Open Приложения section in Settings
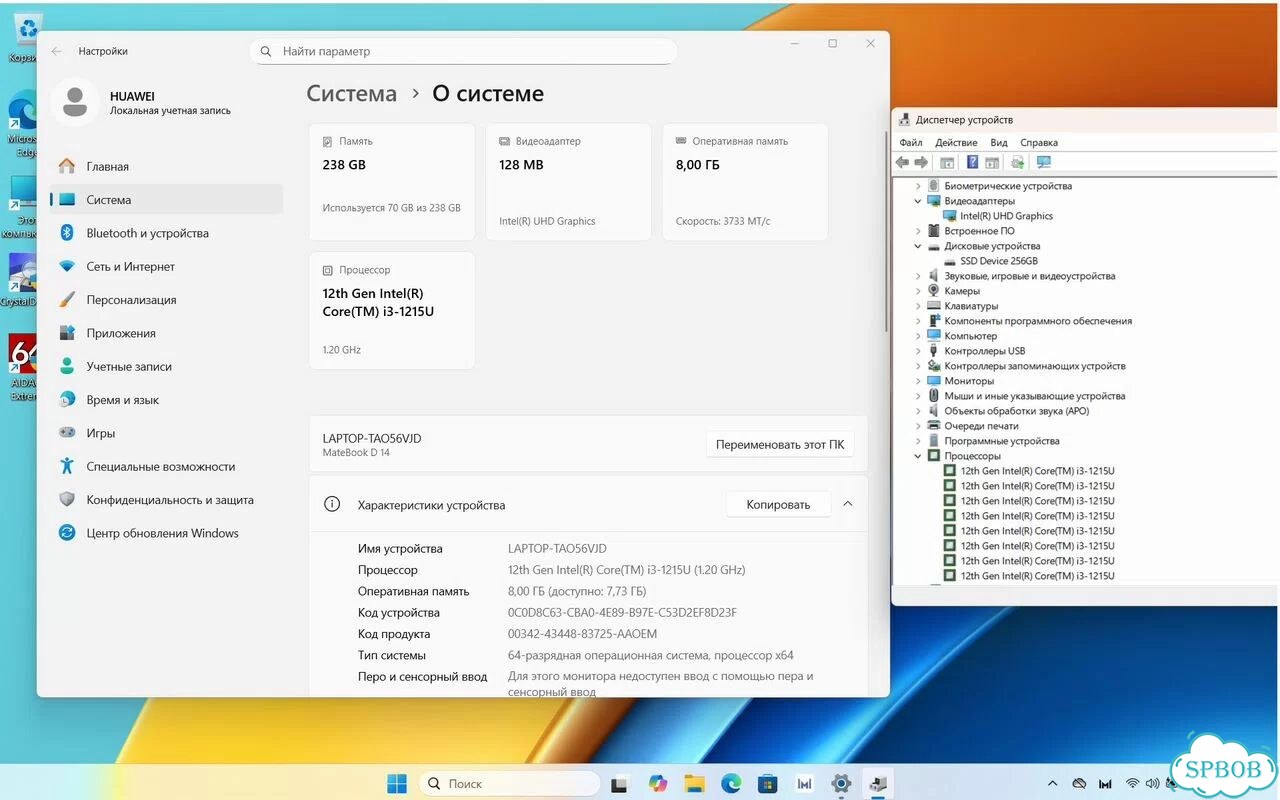The height and width of the screenshot is (800, 1280). (x=166, y=333)
